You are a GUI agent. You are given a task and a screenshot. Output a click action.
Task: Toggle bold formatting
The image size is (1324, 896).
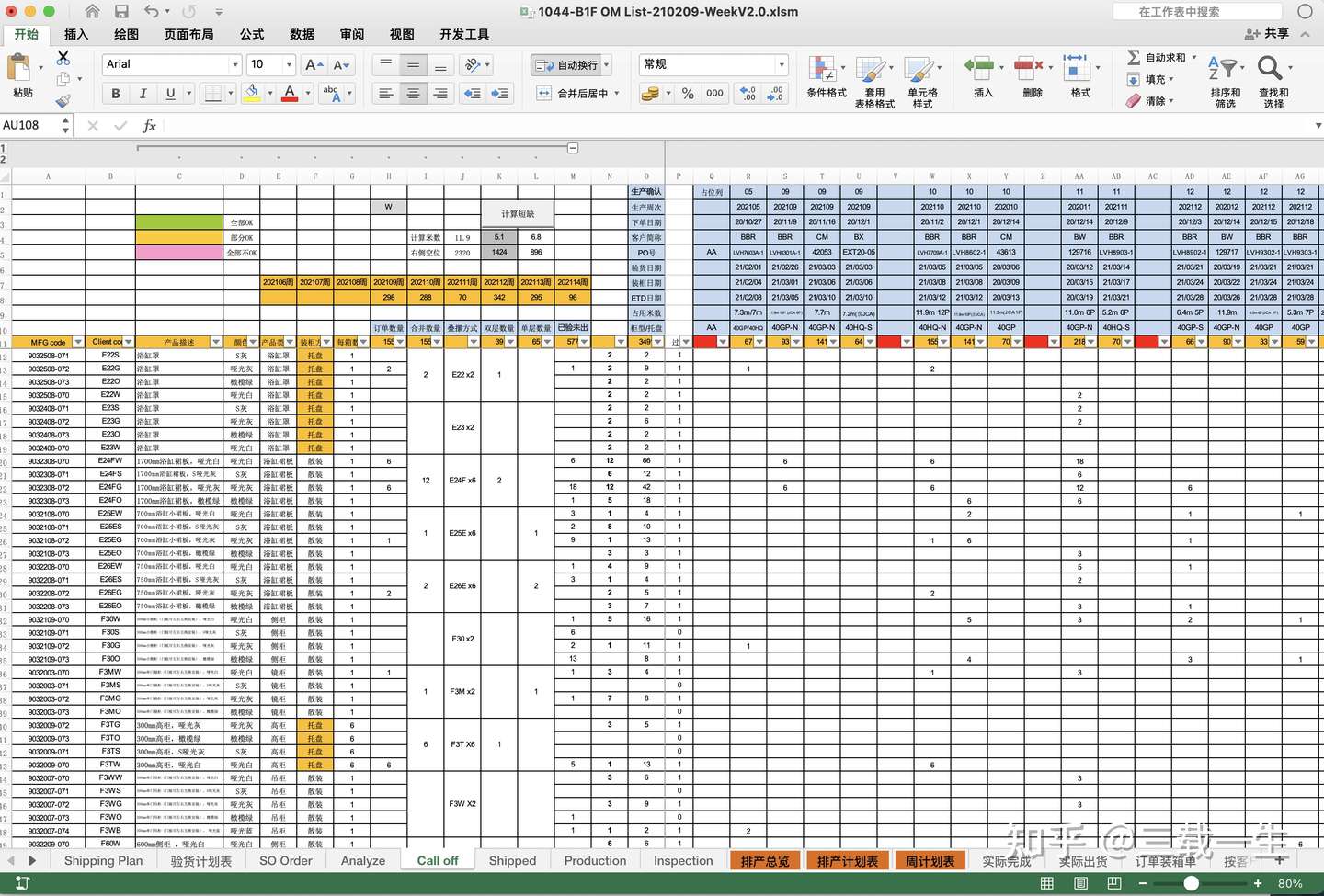click(116, 93)
